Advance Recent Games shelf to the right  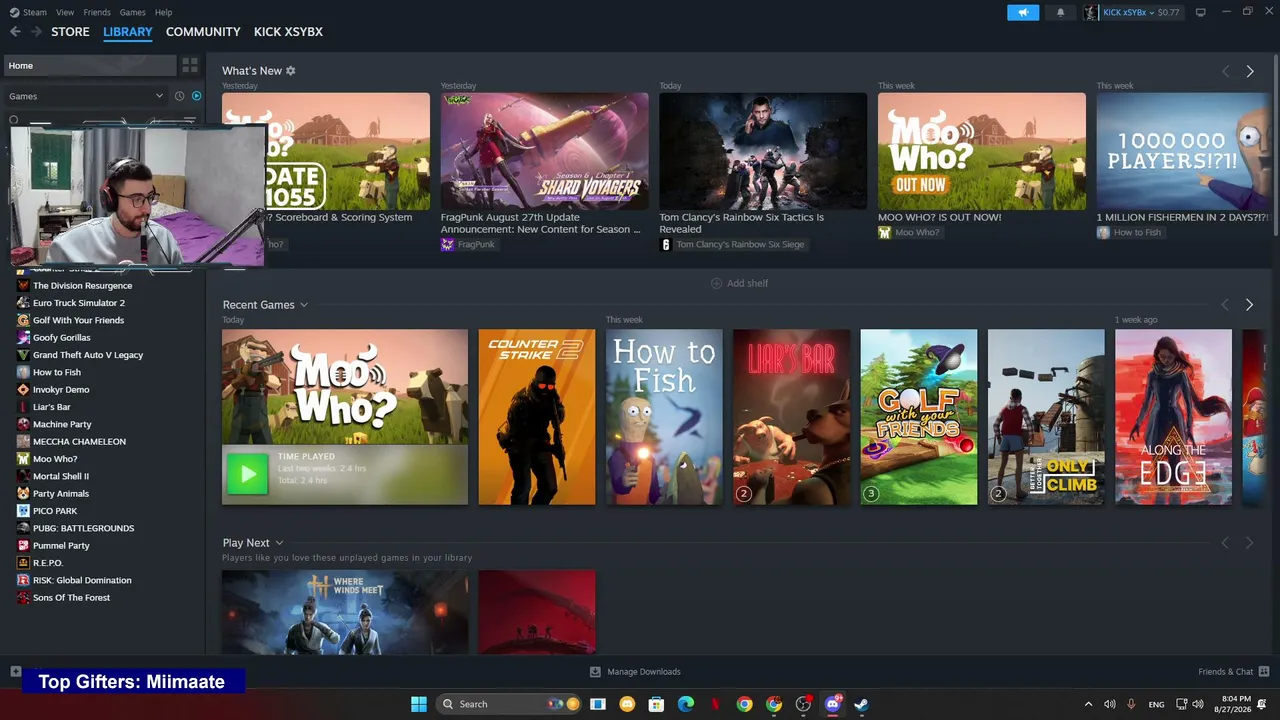(1249, 304)
